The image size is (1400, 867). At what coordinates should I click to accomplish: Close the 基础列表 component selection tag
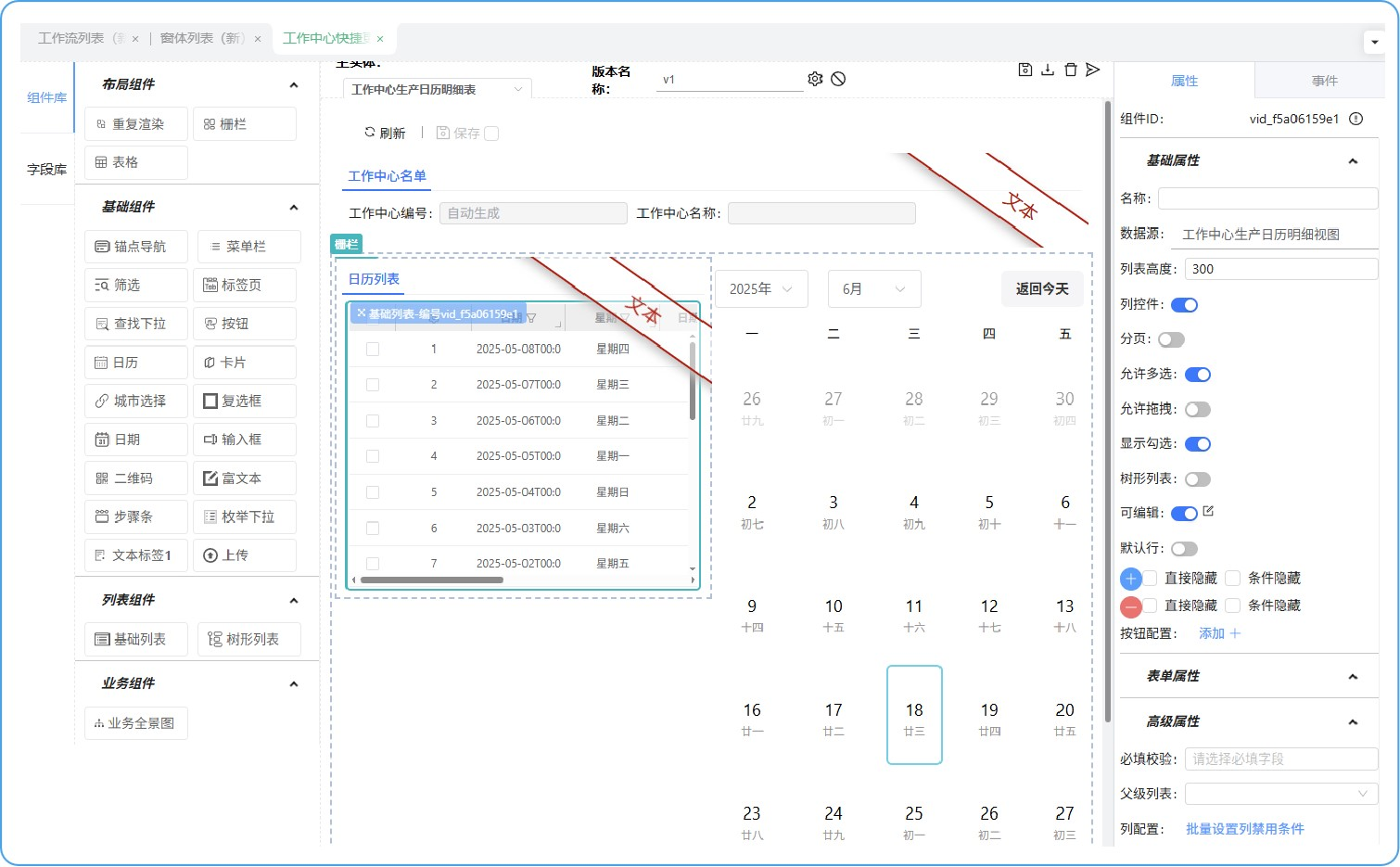point(362,313)
